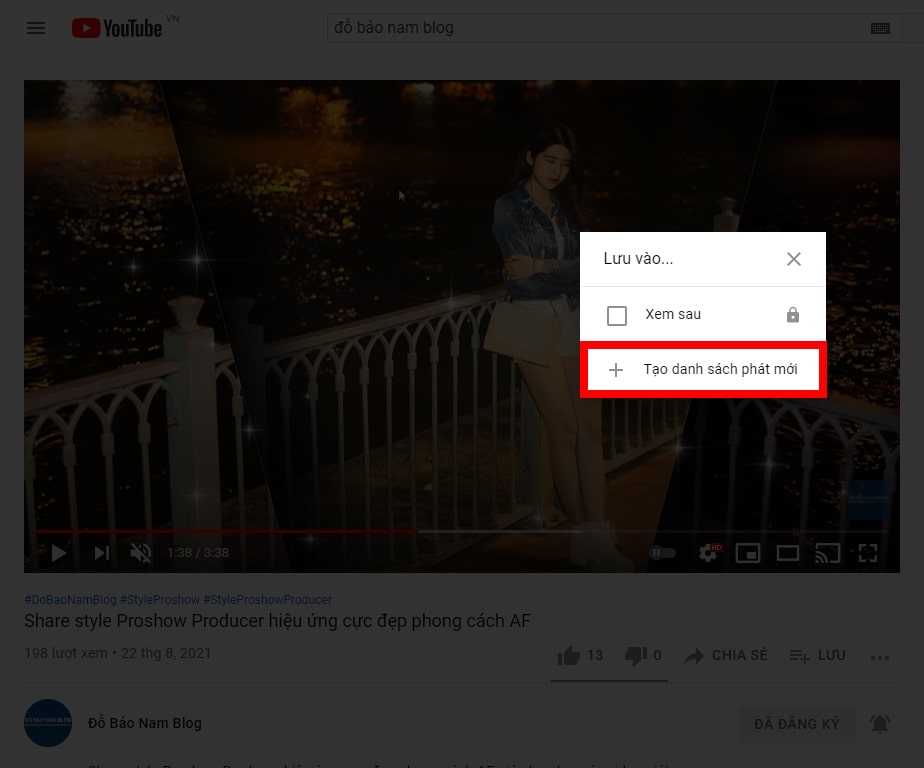Close the Lưu vào dialog
The height and width of the screenshot is (768, 924).
[794, 259]
